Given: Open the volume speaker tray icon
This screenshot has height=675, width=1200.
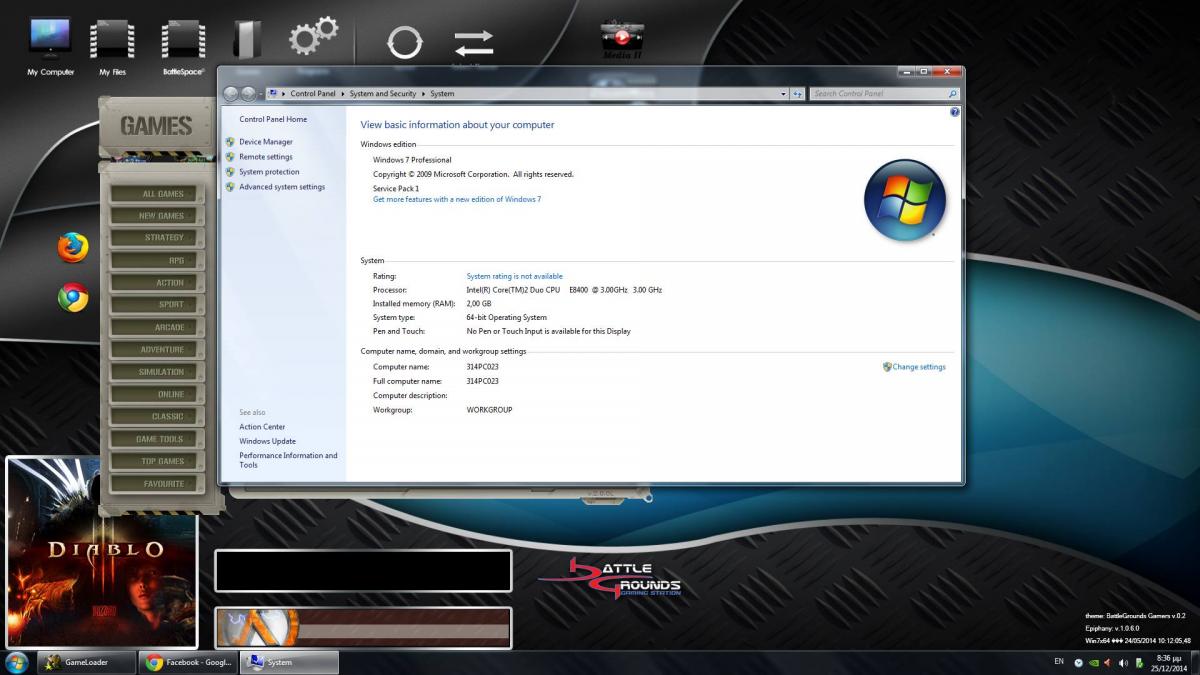Looking at the screenshot, I should [x=1123, y=663].
